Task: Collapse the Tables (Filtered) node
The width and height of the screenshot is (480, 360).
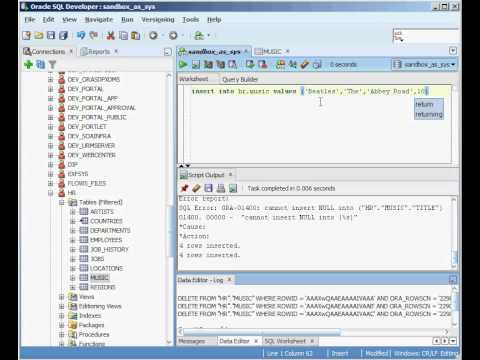Action: point(62,202)
